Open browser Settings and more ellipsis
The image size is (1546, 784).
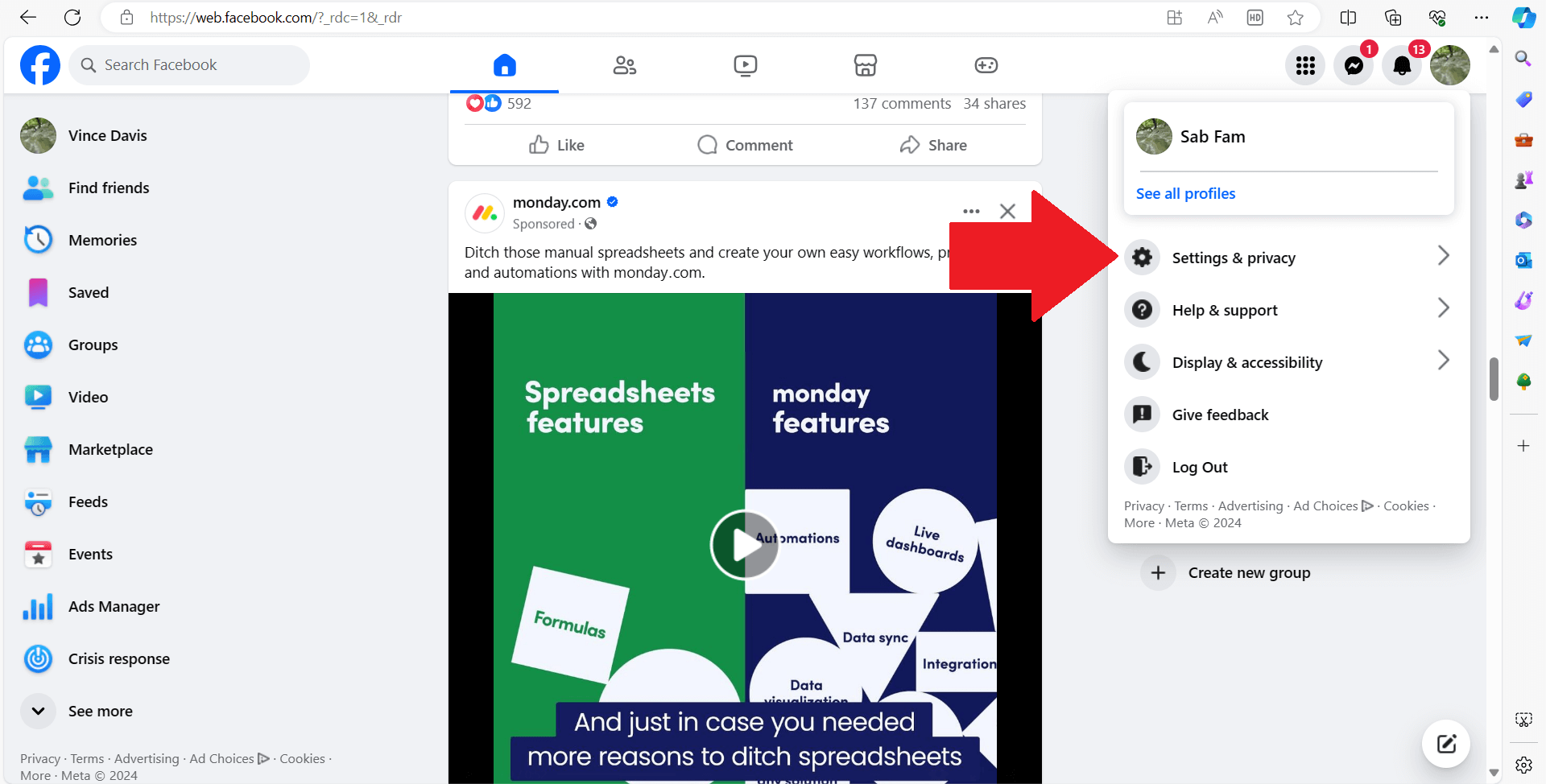pyautogui.click(x=1481, y=18)
